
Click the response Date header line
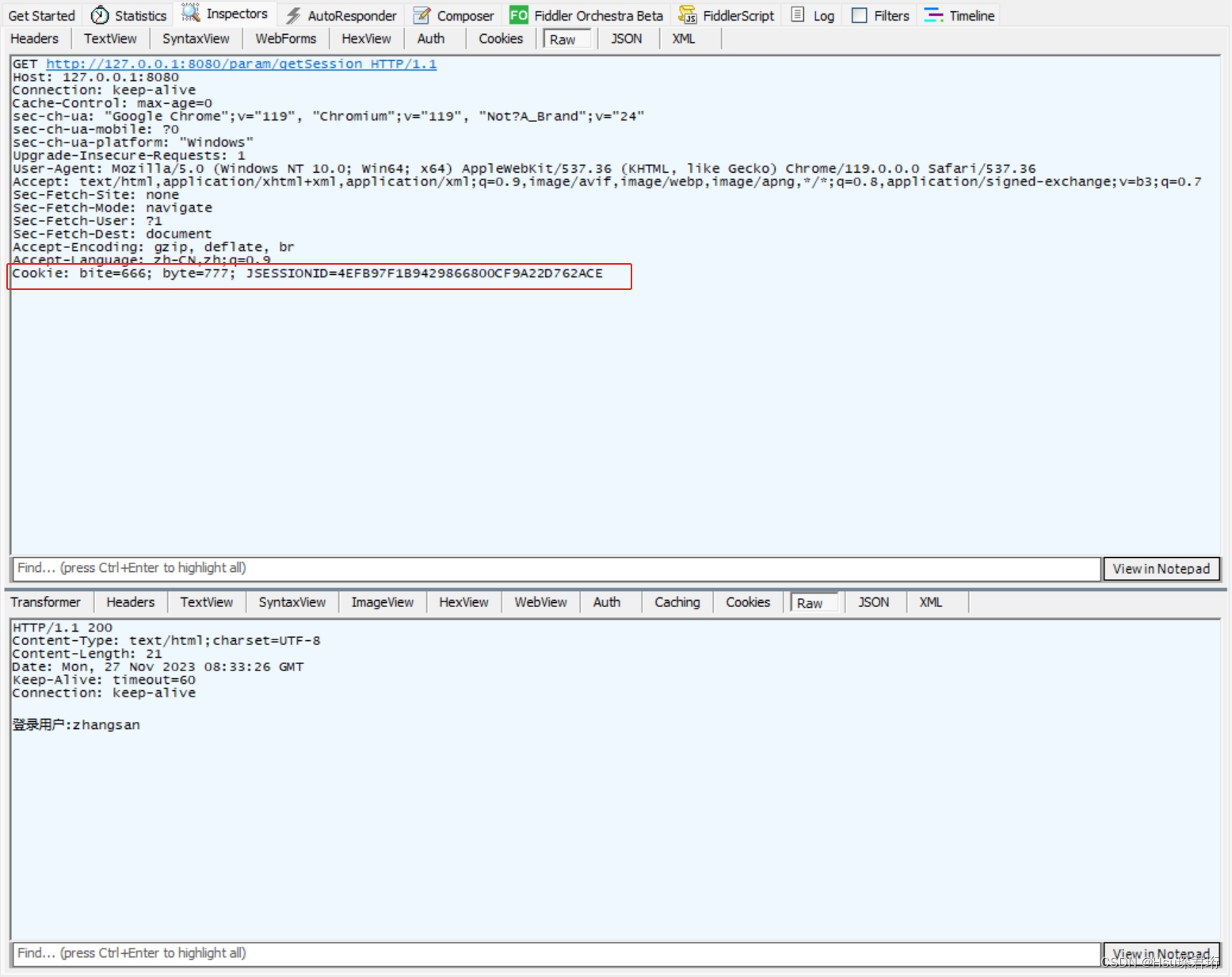pyautogui.click(x=158, y=667)
